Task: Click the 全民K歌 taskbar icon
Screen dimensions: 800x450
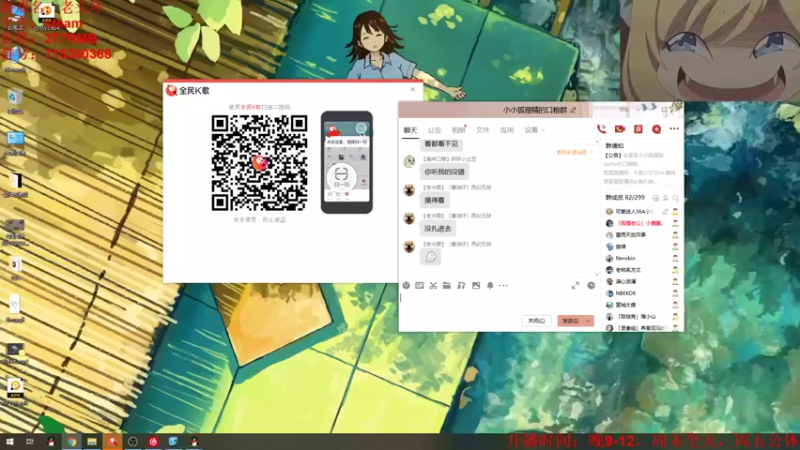Action: pyautogui.click(x=112, y=441)
